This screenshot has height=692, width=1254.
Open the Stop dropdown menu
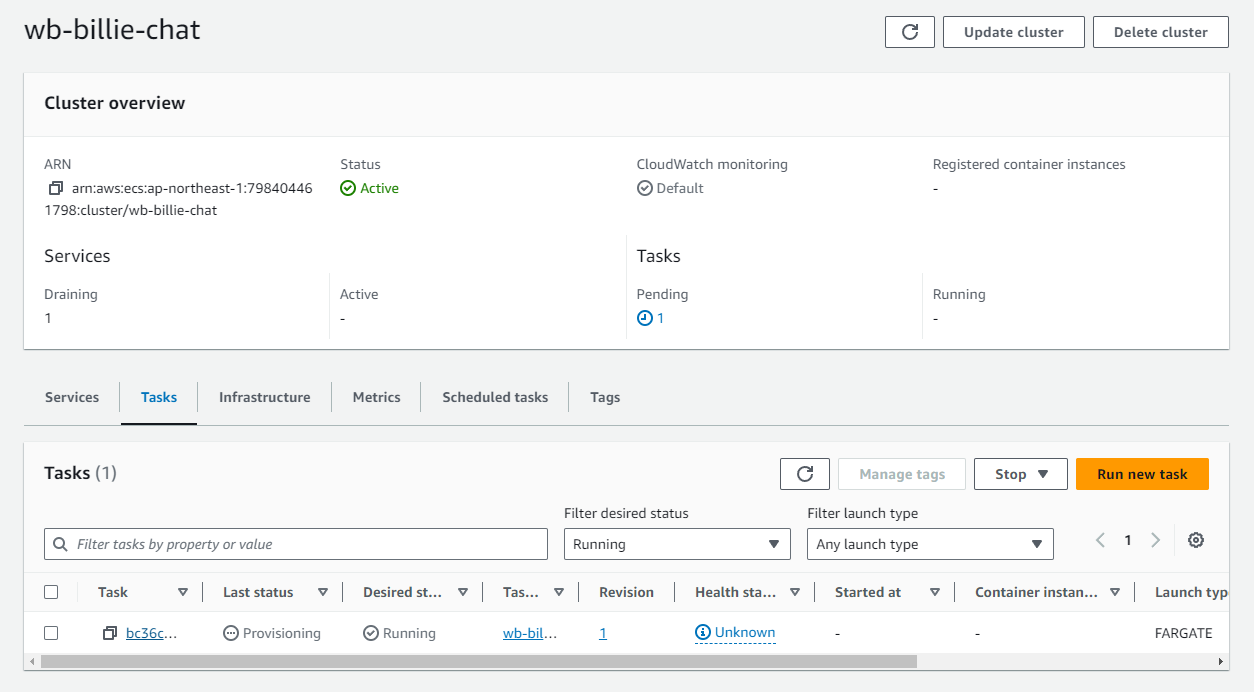(x=1021, y=474)
